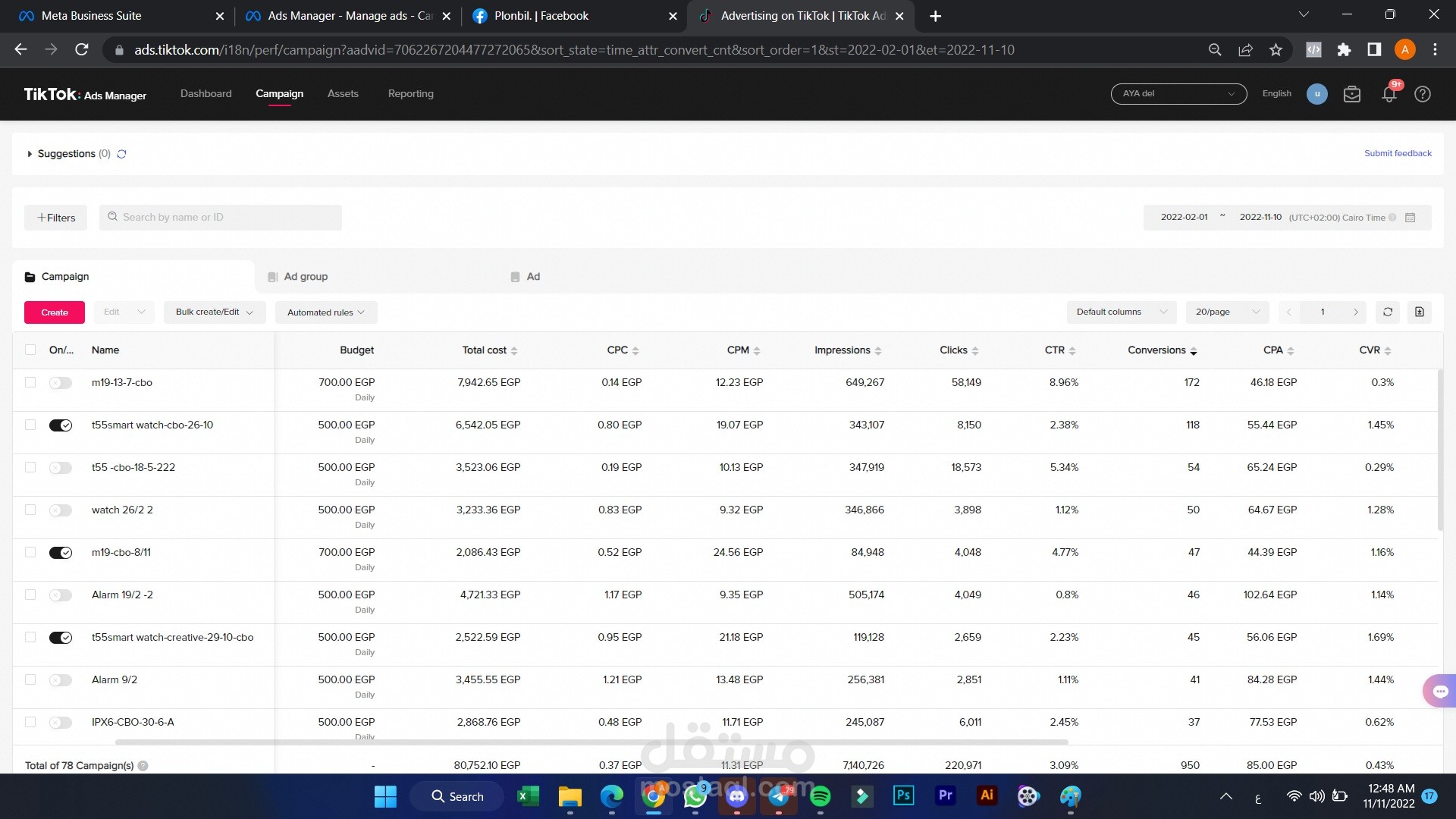Go to the previous results page
The height and width of the screenshot is (819, 1456).
[1288, 312]
